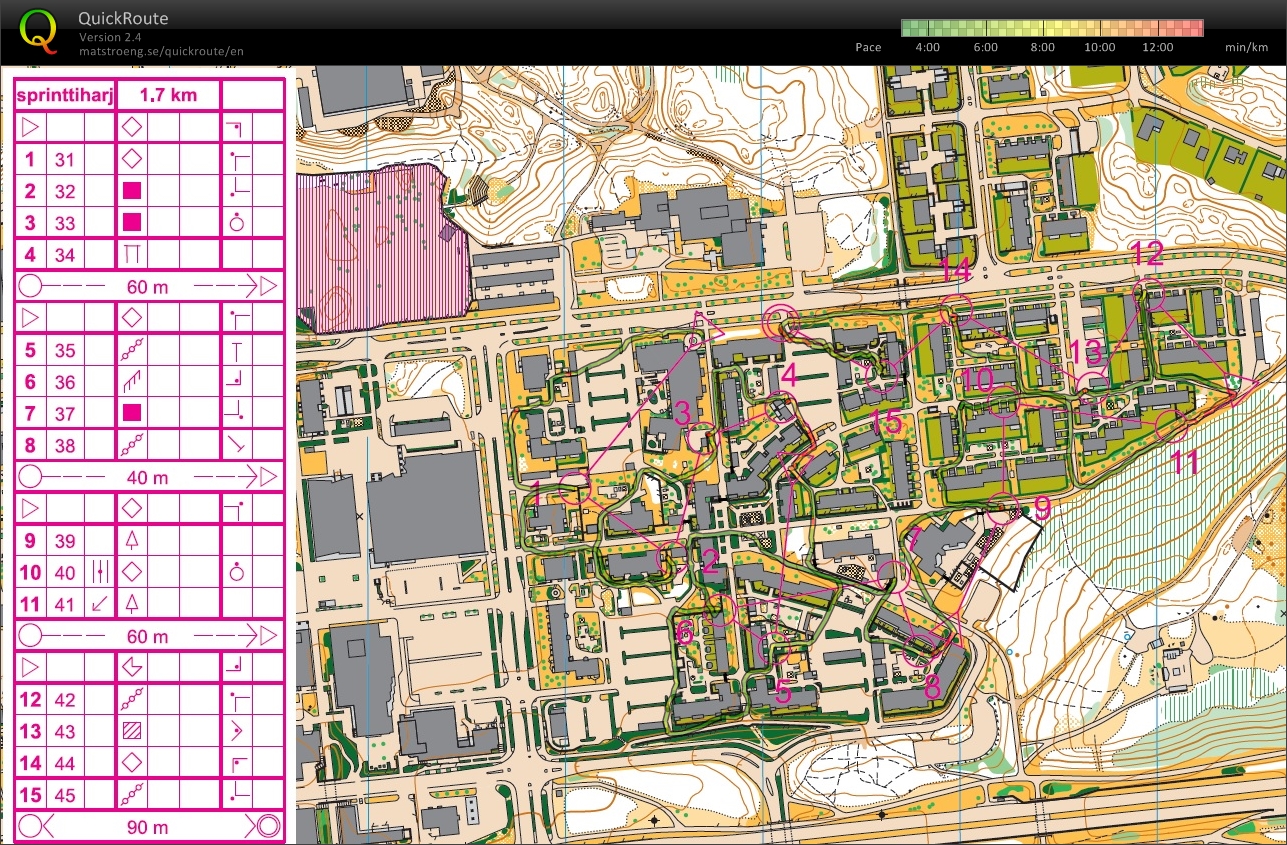Click the "8:00" pace scale label

pos(1043,47)
